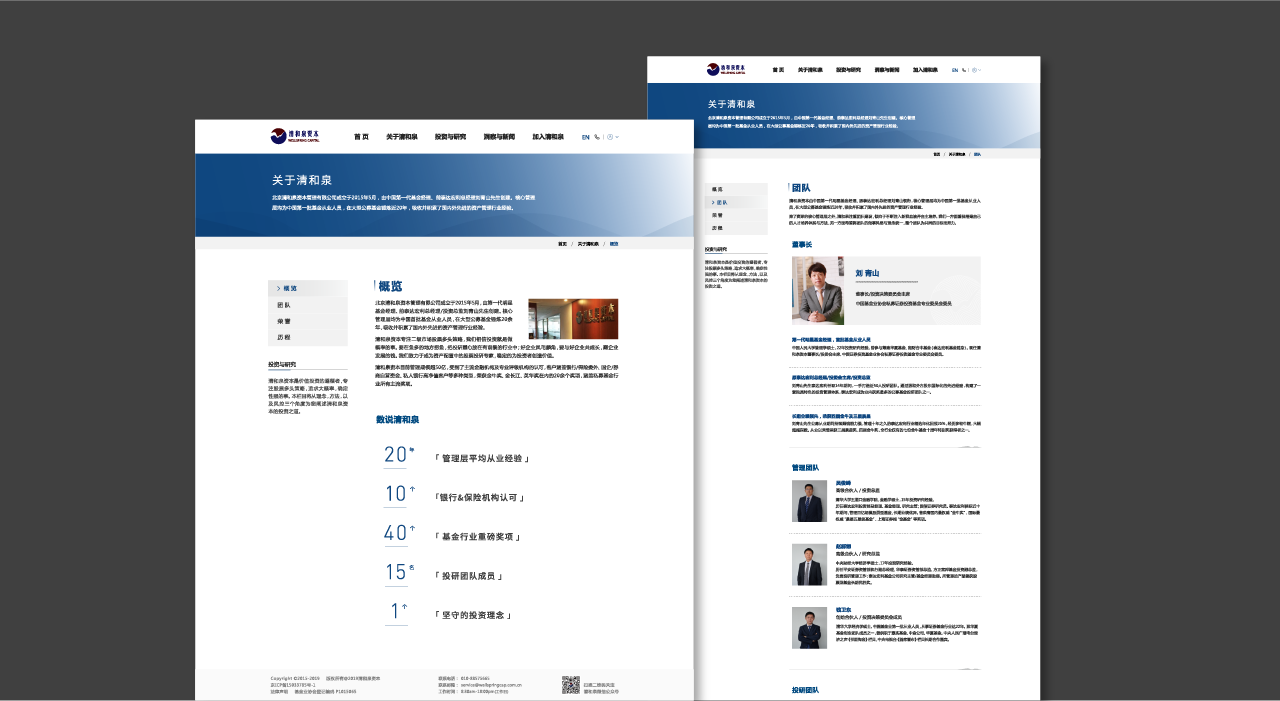Select 历程 in the overview page sidebar
Image resolution: width=1280 pixels, height=701 pixels.
(308, 337)
